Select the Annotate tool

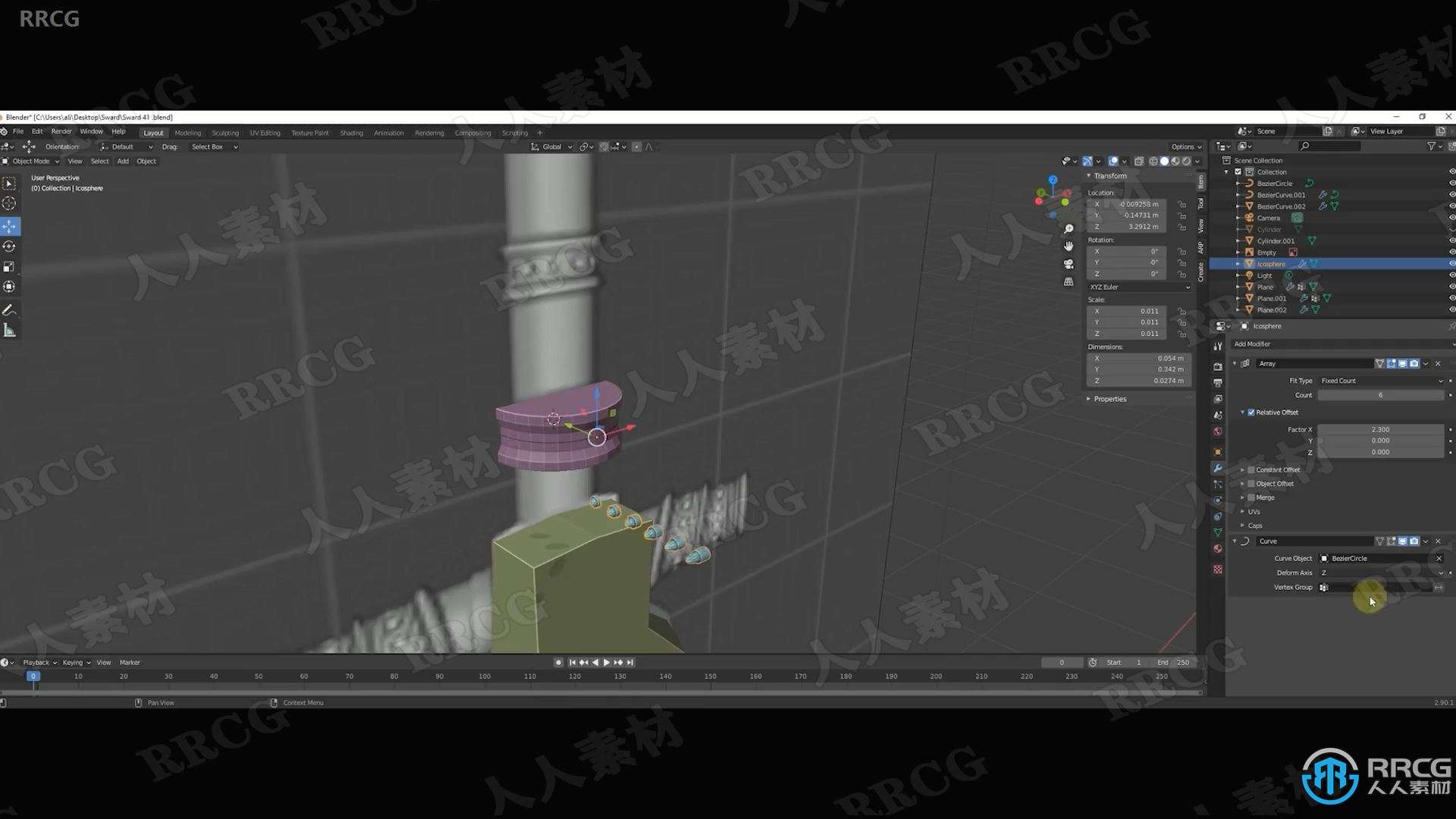pyautogui.click(x=9, y=310)
